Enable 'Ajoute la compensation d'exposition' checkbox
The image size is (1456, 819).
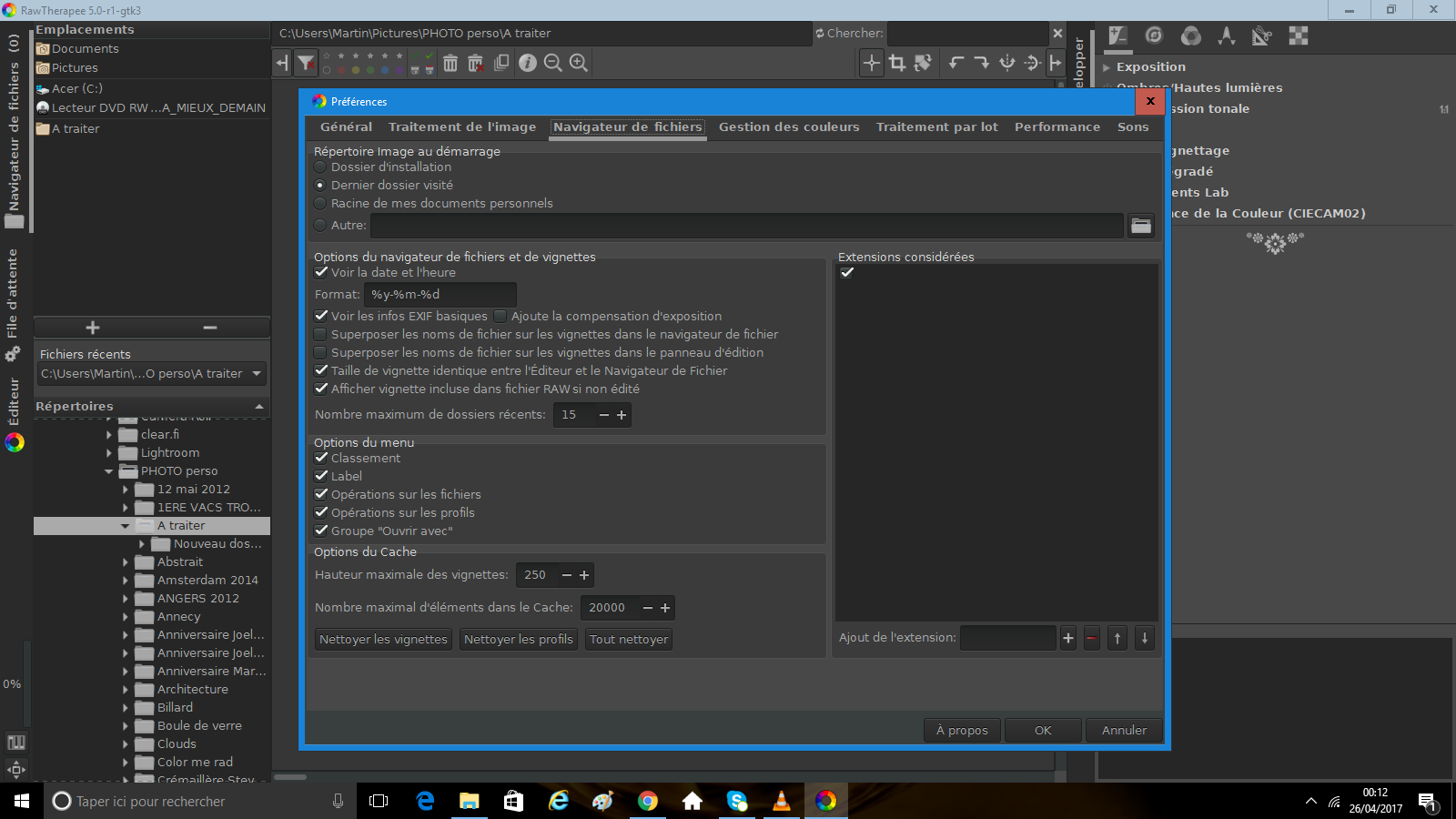coord(500,316)
